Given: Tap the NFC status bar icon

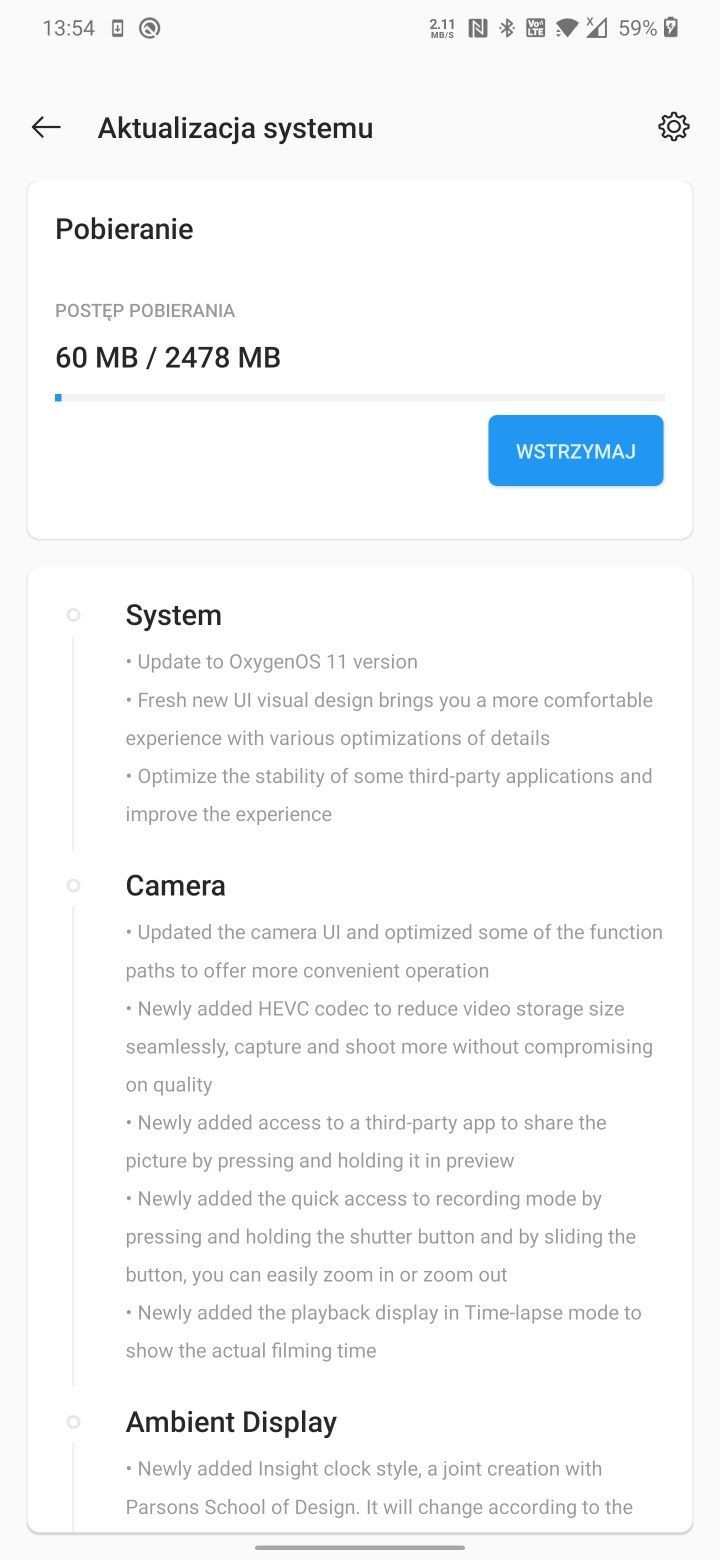Looking at the screenshot, I should (x=478, y=28).
